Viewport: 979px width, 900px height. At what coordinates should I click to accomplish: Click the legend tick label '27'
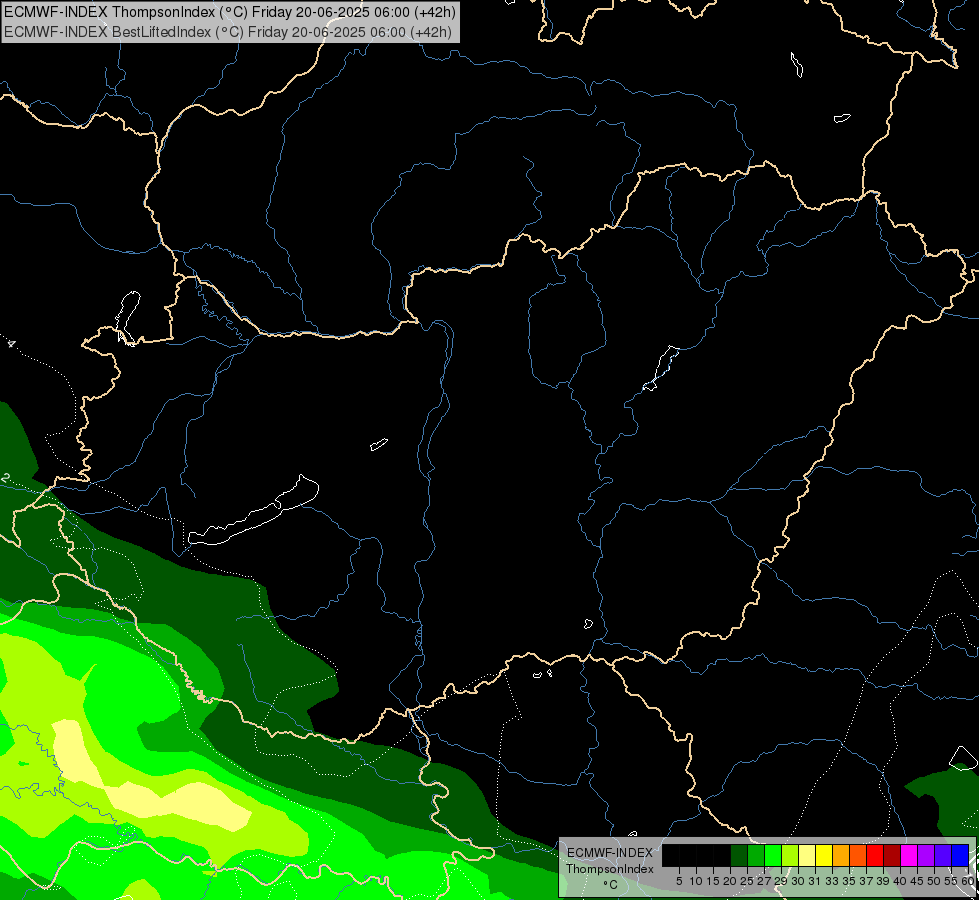pos(764,881)
